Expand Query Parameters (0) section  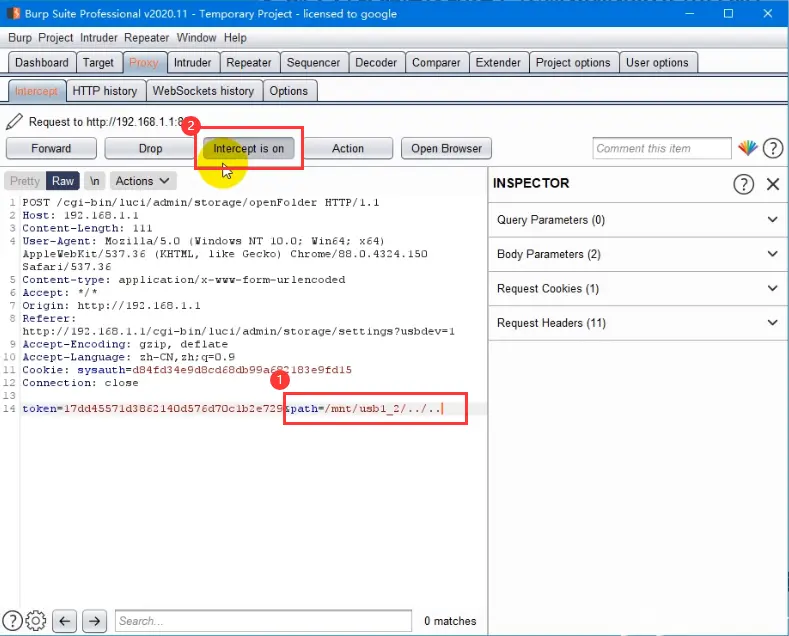click(638, 220)
